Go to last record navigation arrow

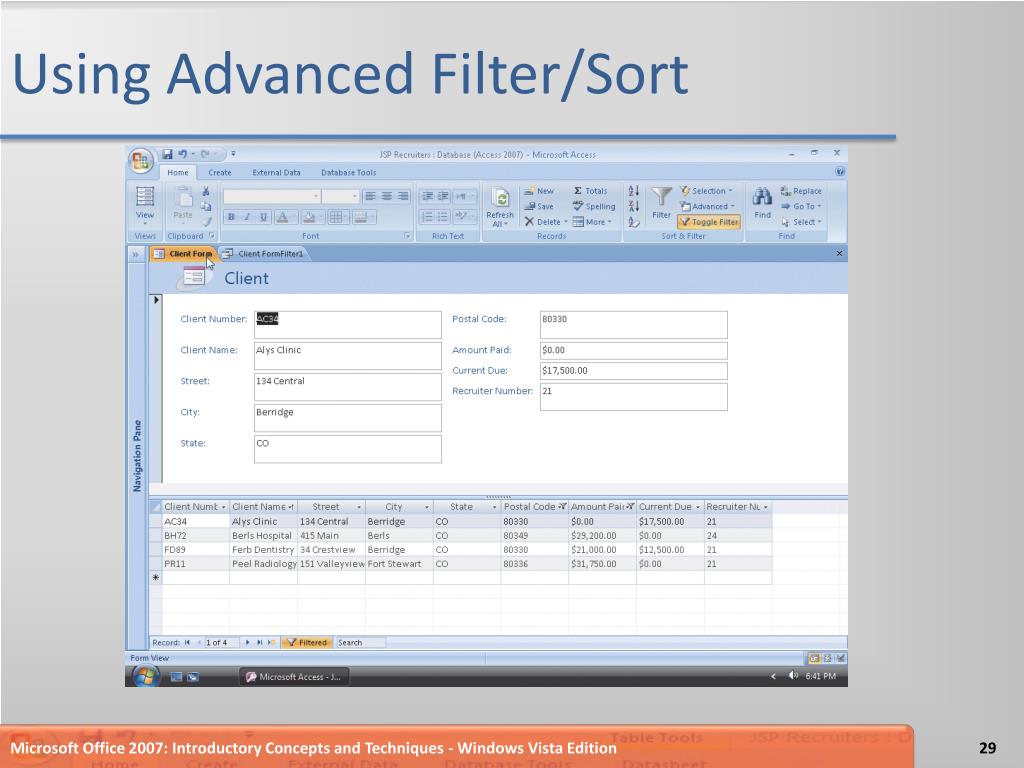coord(259,643)
